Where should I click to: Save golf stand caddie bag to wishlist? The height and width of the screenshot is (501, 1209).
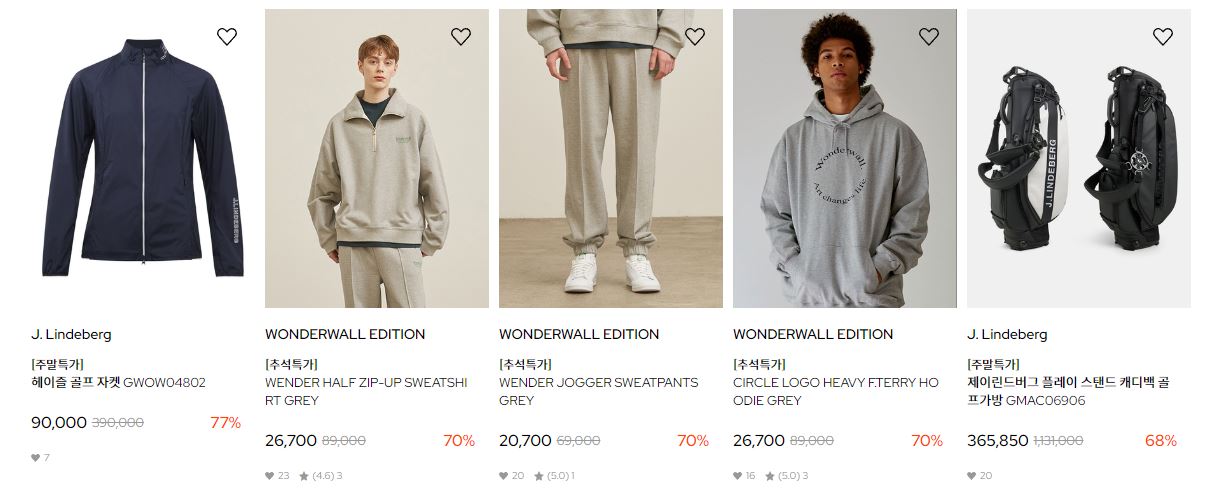tap(1163, 37)
